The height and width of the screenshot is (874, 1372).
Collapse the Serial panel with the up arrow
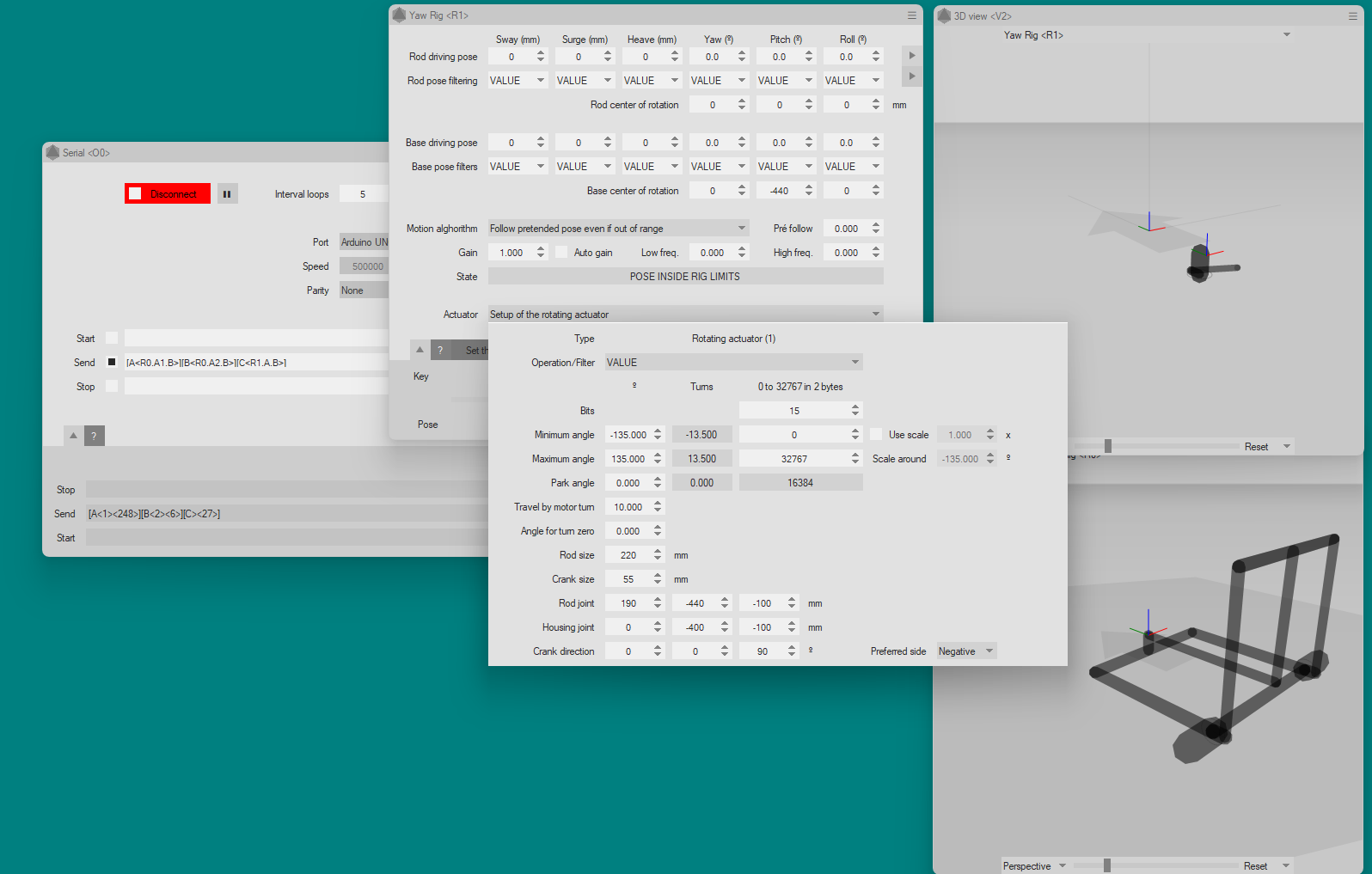(x=74, y=436)
